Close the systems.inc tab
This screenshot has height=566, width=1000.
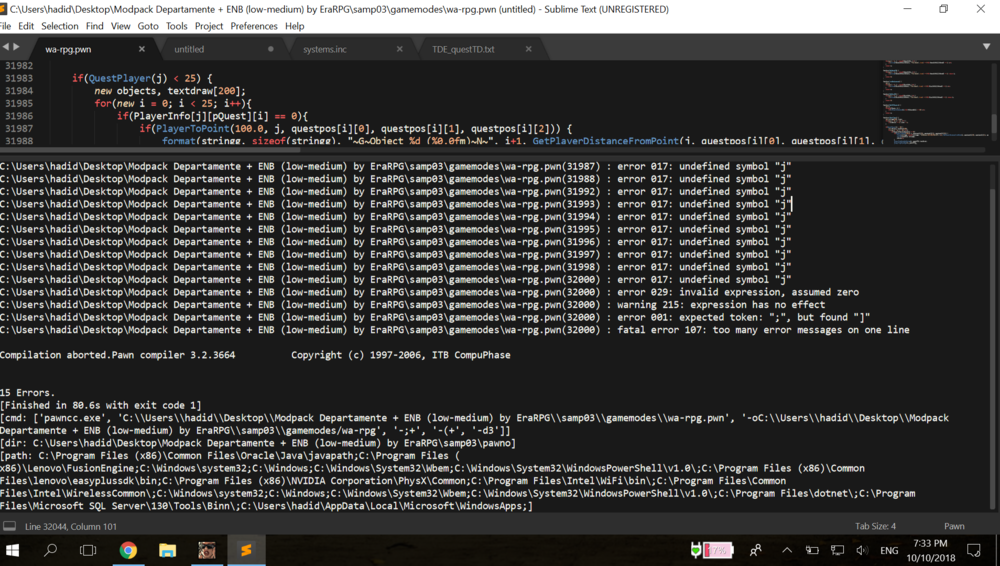pyautogui.click(x=399, y=49)
